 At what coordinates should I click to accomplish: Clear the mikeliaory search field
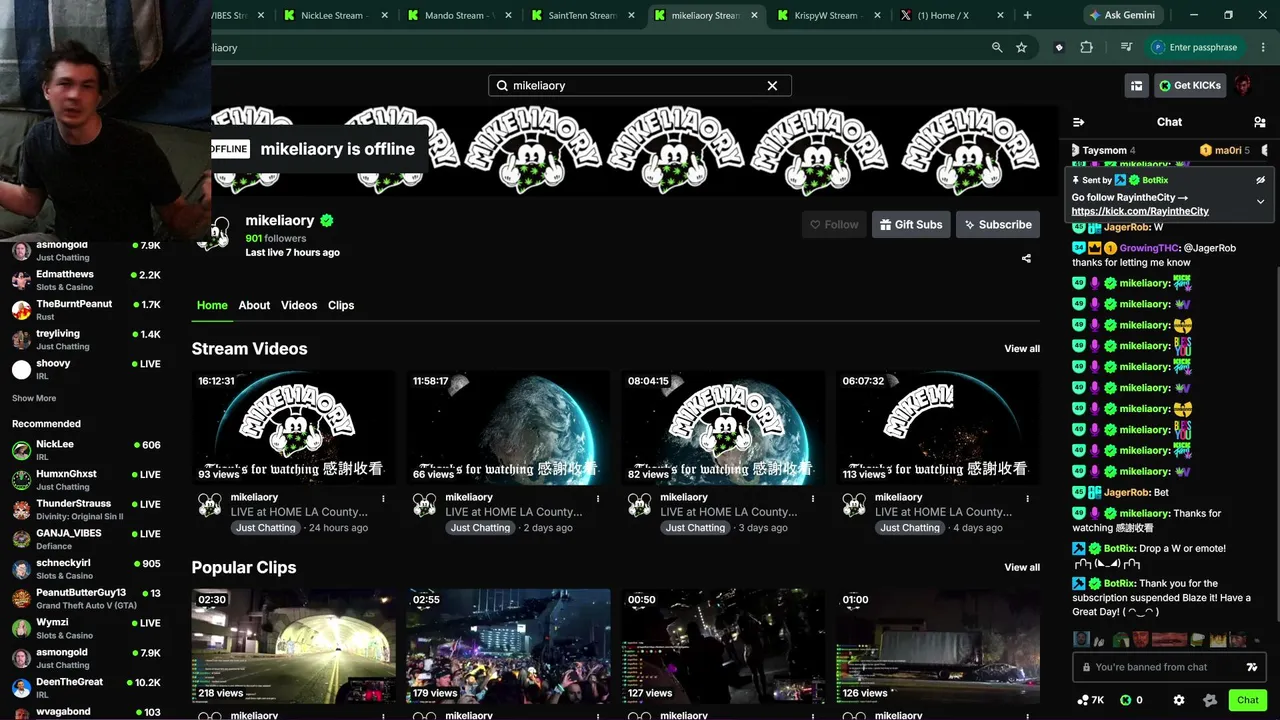(772, 86)
